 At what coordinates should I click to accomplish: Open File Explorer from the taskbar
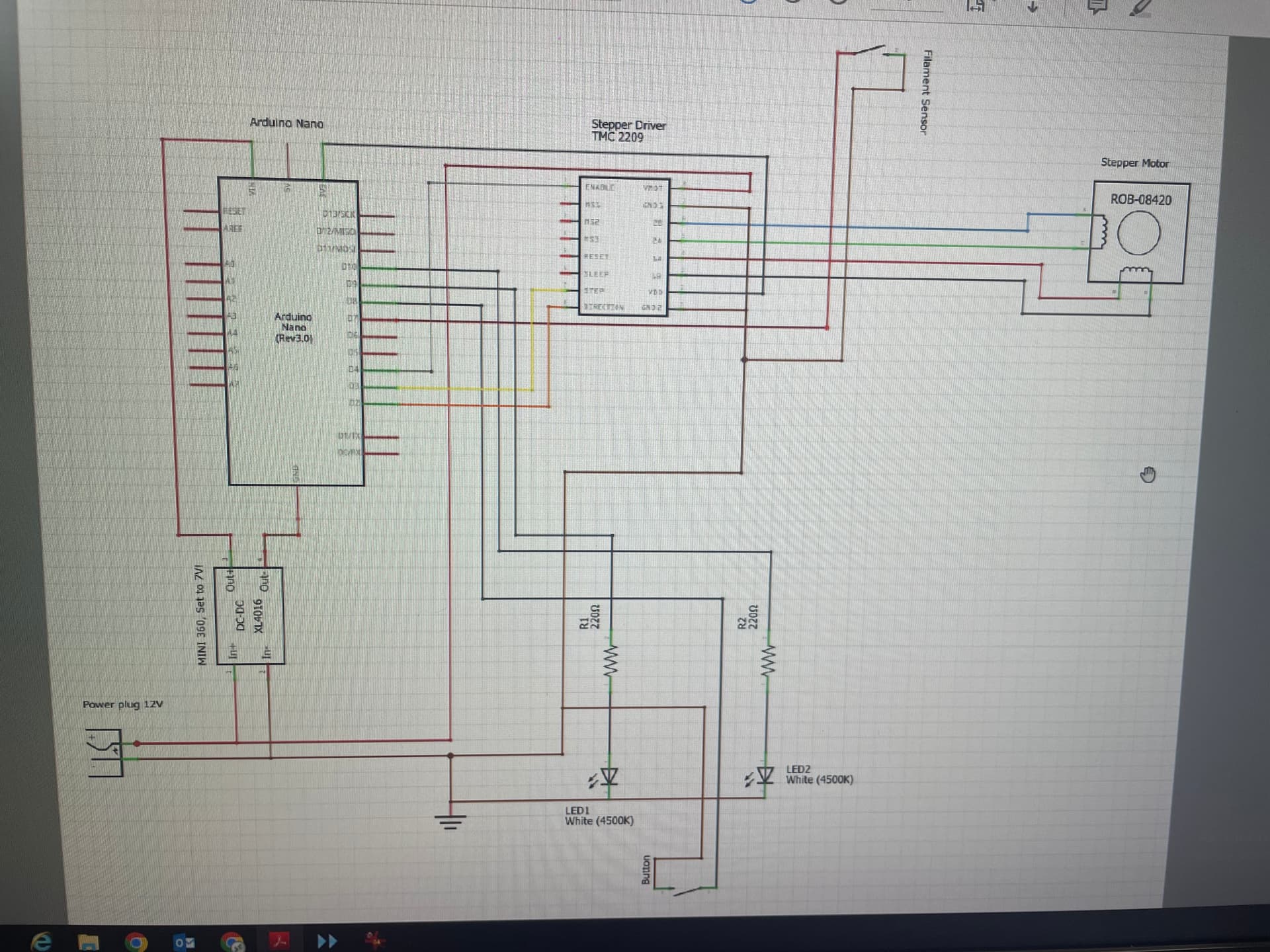point(87,941)
